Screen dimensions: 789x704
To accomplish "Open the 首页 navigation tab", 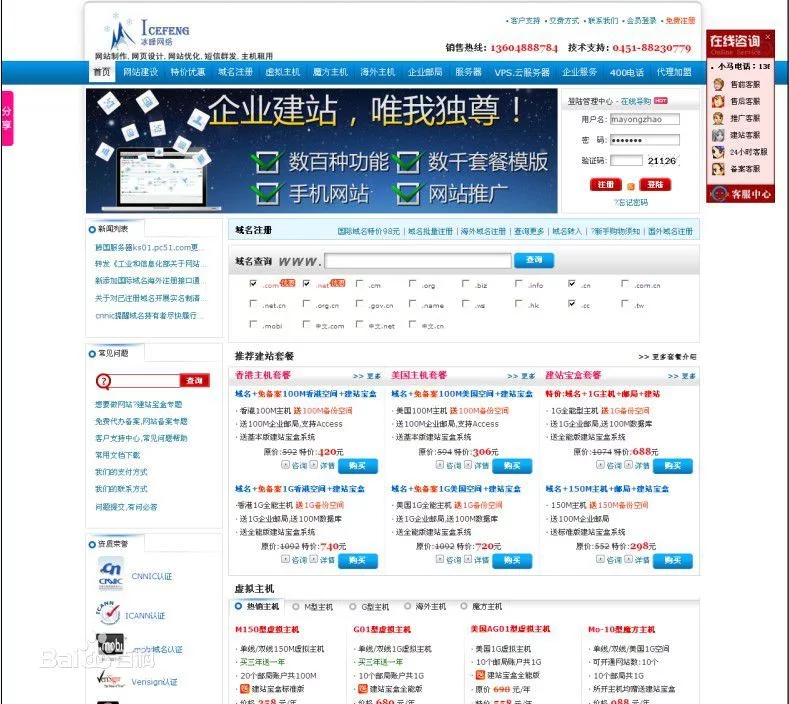I will 102,72.
